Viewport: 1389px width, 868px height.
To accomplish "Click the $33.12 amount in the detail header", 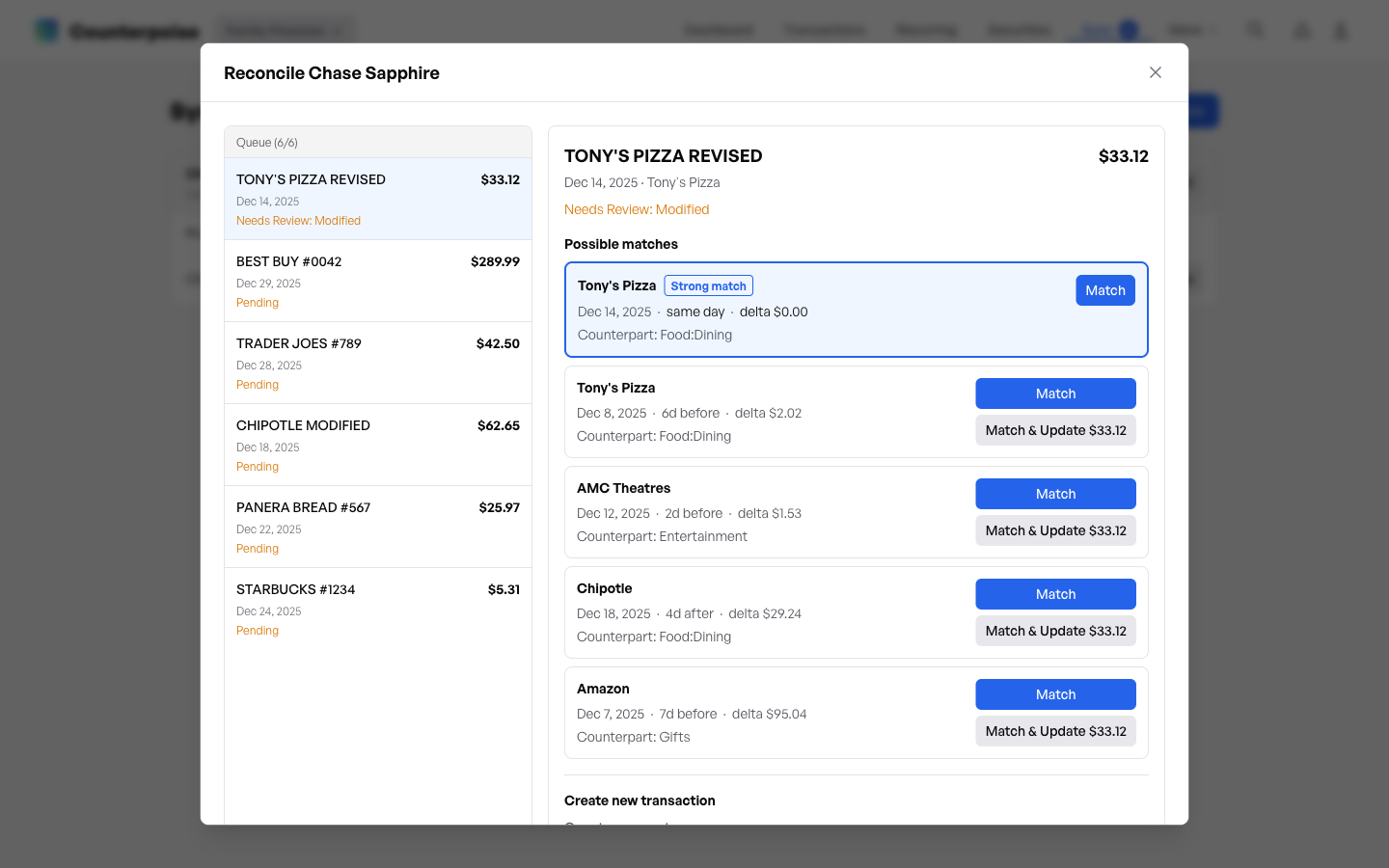I will point(1124,156).
